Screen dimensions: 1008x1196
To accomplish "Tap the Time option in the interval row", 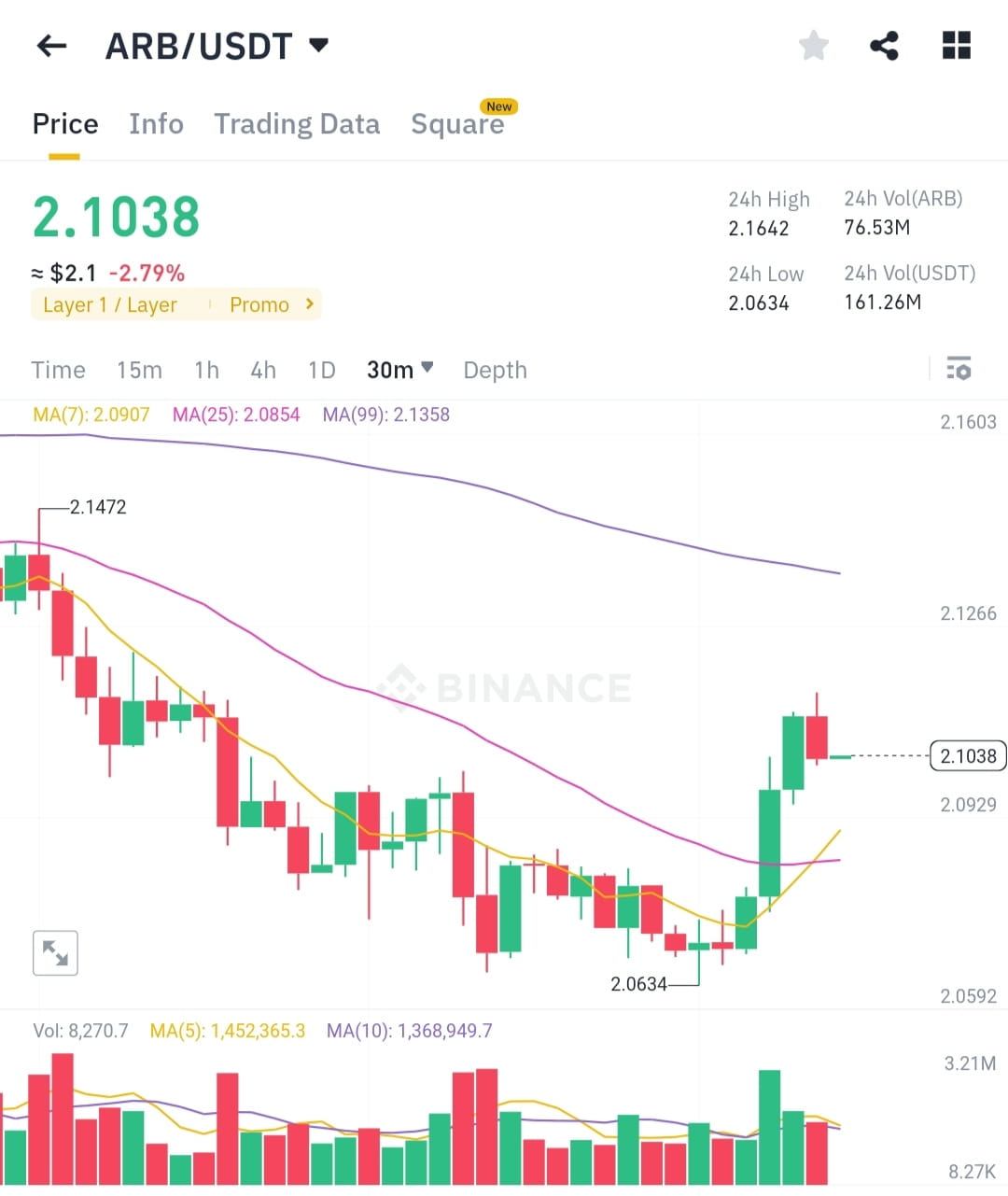I will click(x=58, y=370).
